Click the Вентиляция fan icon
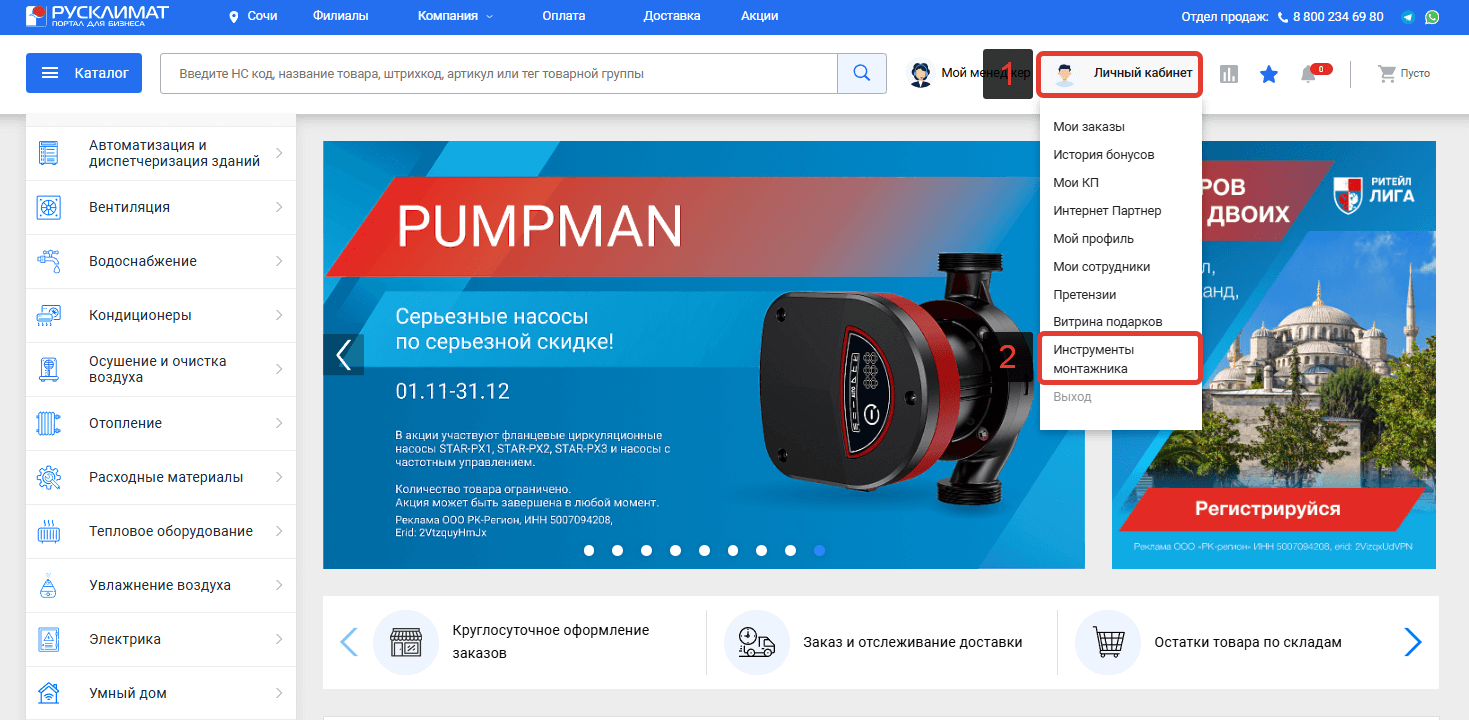 pos(49,207)
